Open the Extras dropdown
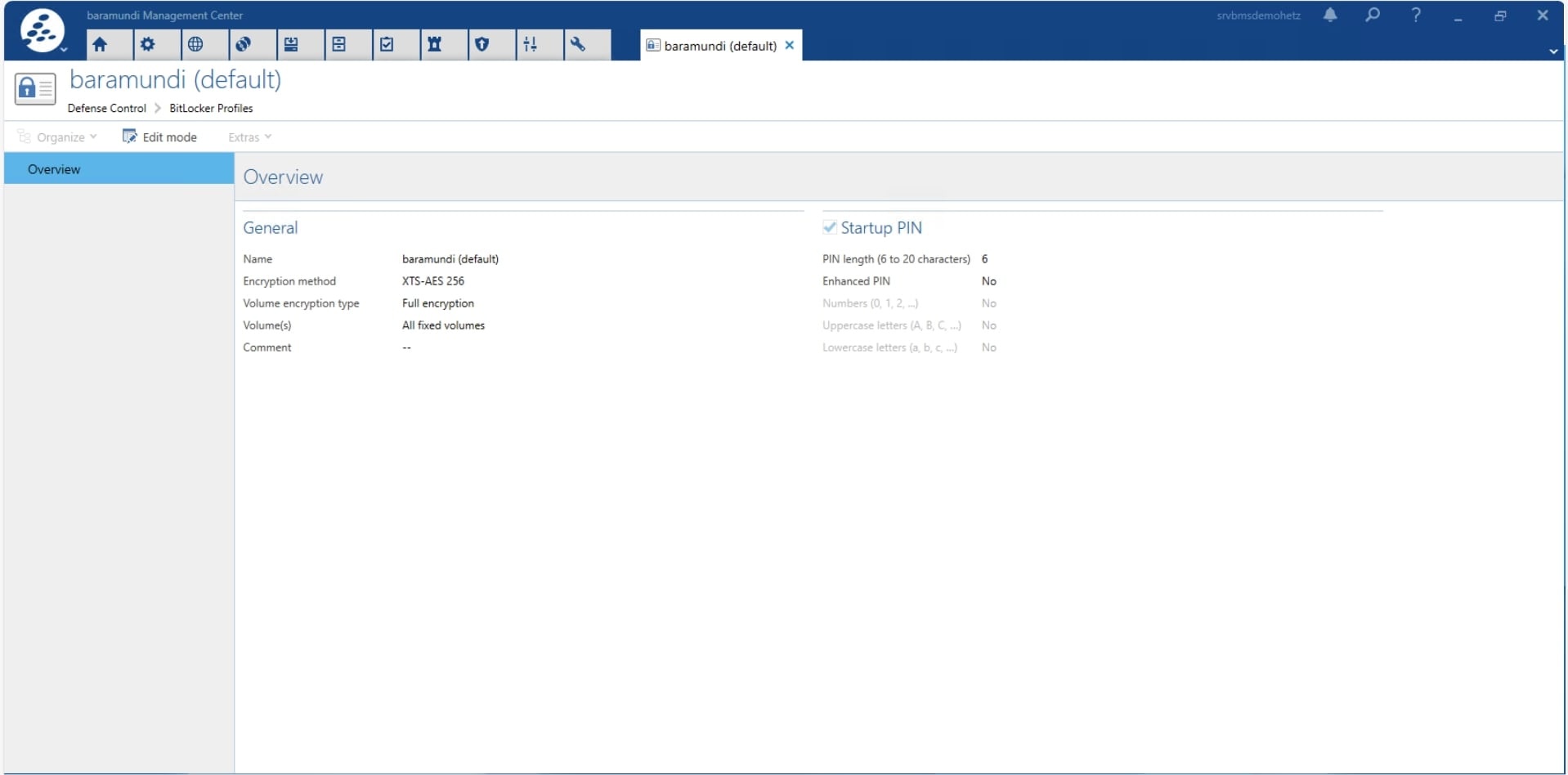 point(249,137)
